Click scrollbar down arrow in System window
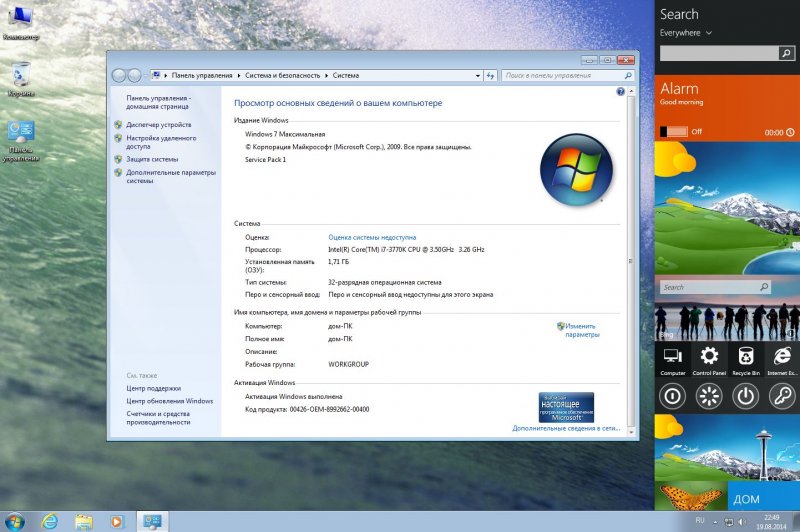This screenshot has height=532, width=800. 631,432
